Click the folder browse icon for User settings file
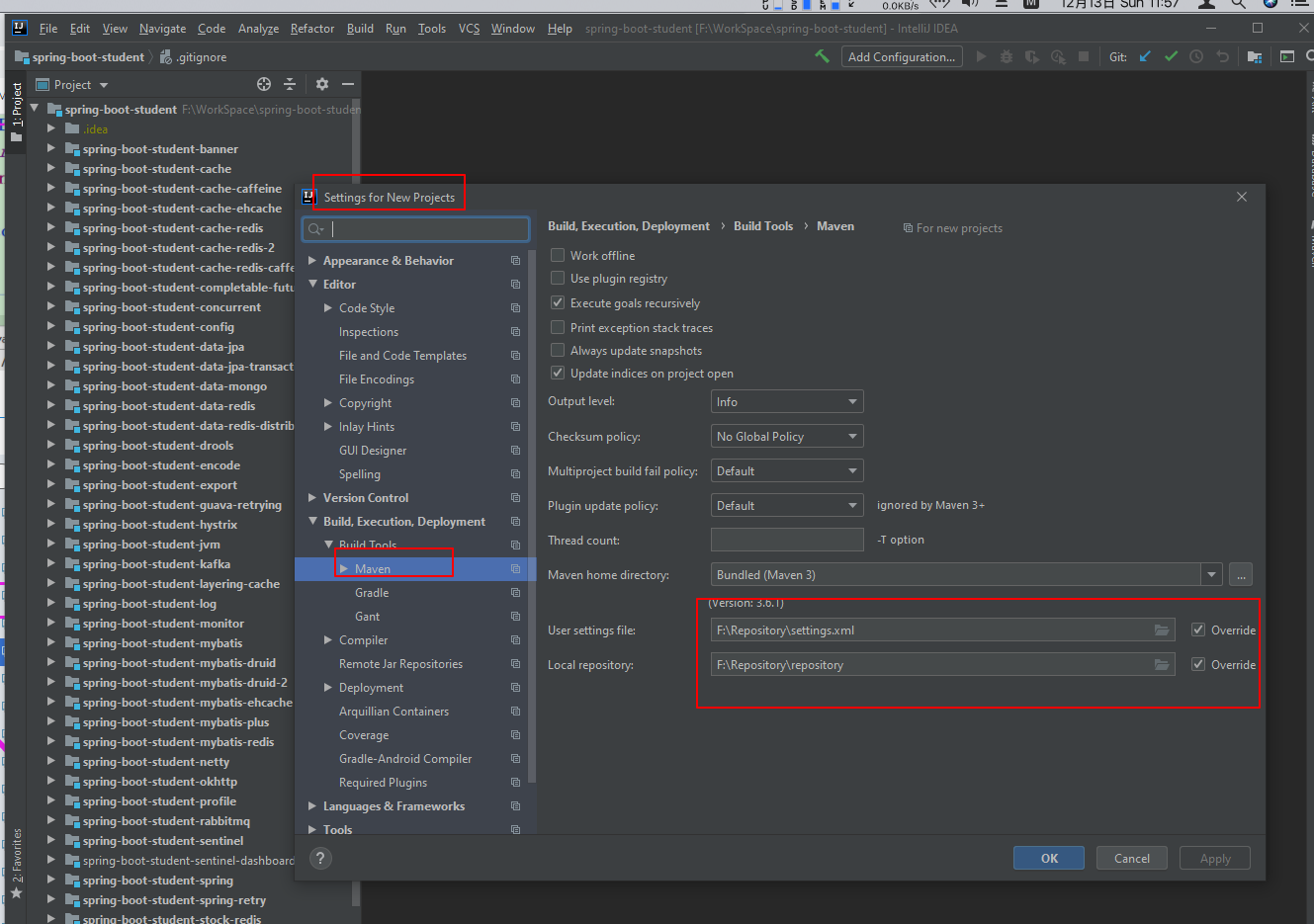 (1162, 630)
